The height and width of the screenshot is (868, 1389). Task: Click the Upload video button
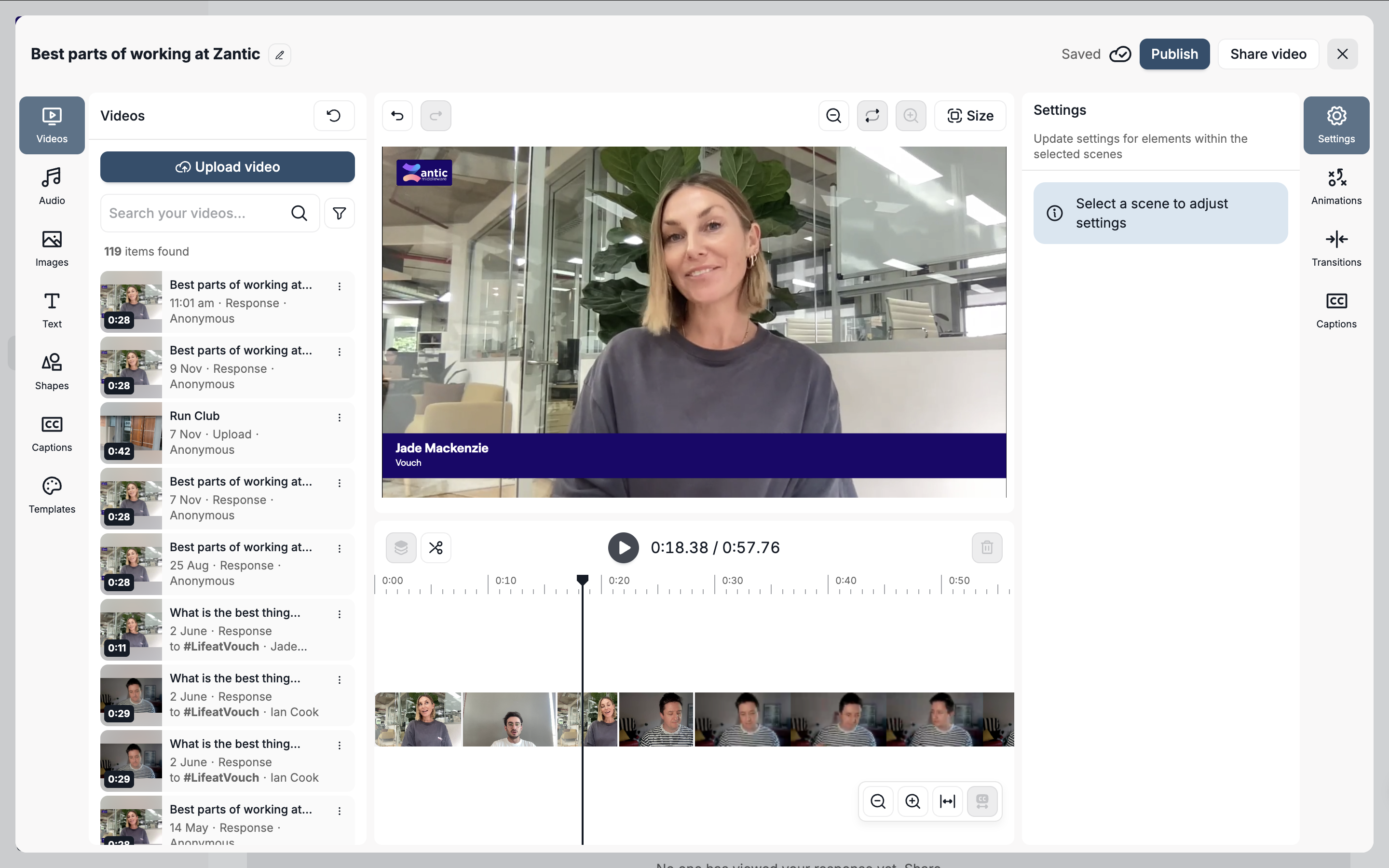click(227, 167)
